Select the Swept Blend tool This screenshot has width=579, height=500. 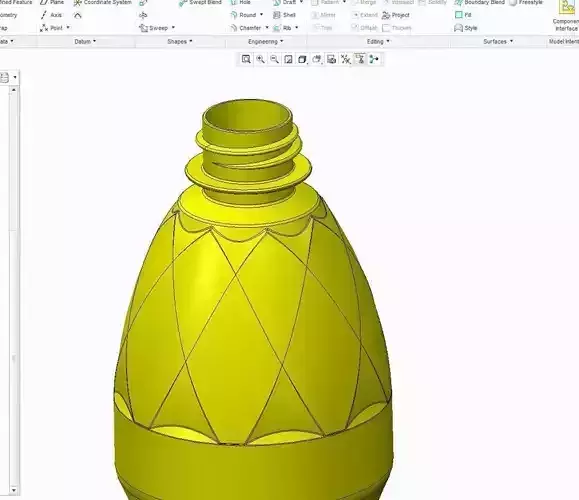pyautogui.click(x=200, y=2)
